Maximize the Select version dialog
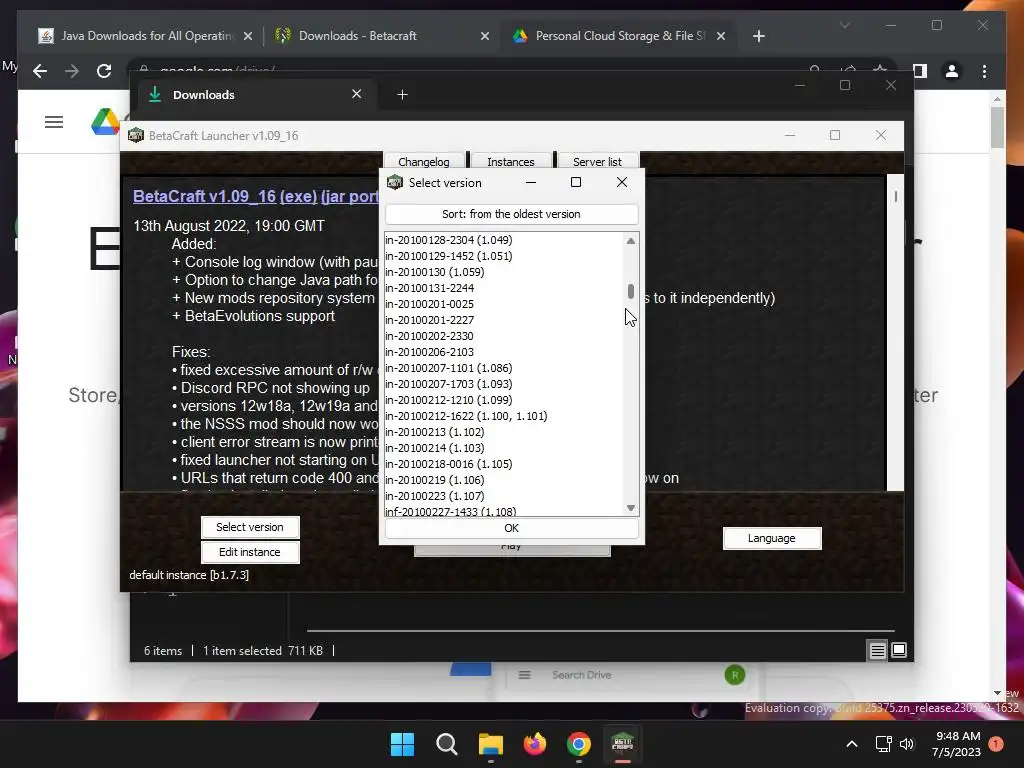1024x768 pixels. (x=576, y=182)
